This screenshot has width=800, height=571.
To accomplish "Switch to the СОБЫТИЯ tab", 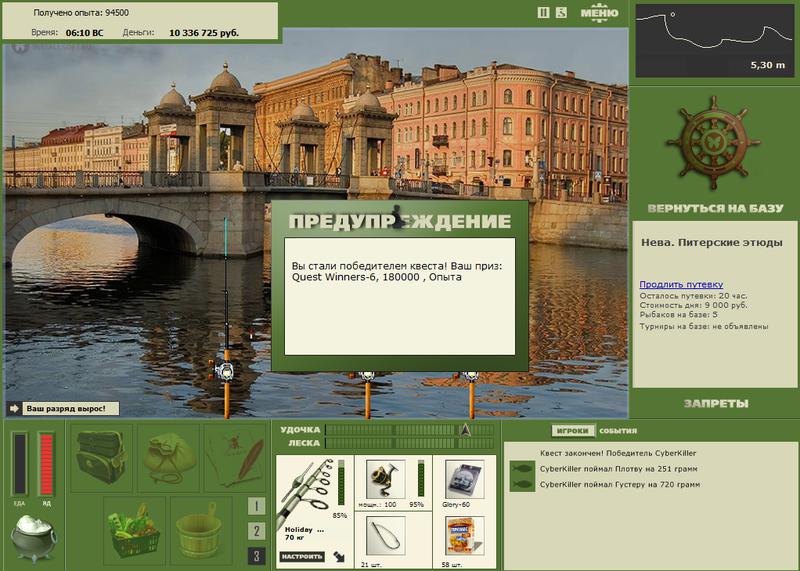I will (x=618, y=431).
